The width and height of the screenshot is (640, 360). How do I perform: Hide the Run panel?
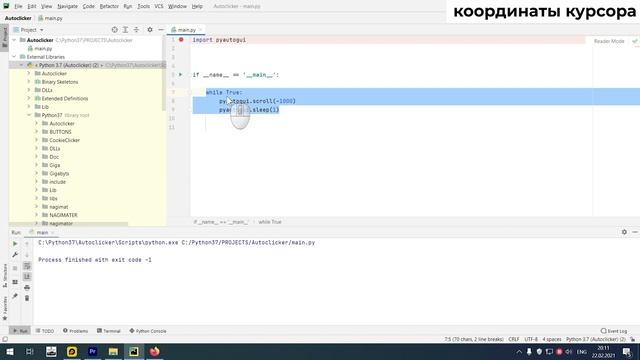(635, 232)
